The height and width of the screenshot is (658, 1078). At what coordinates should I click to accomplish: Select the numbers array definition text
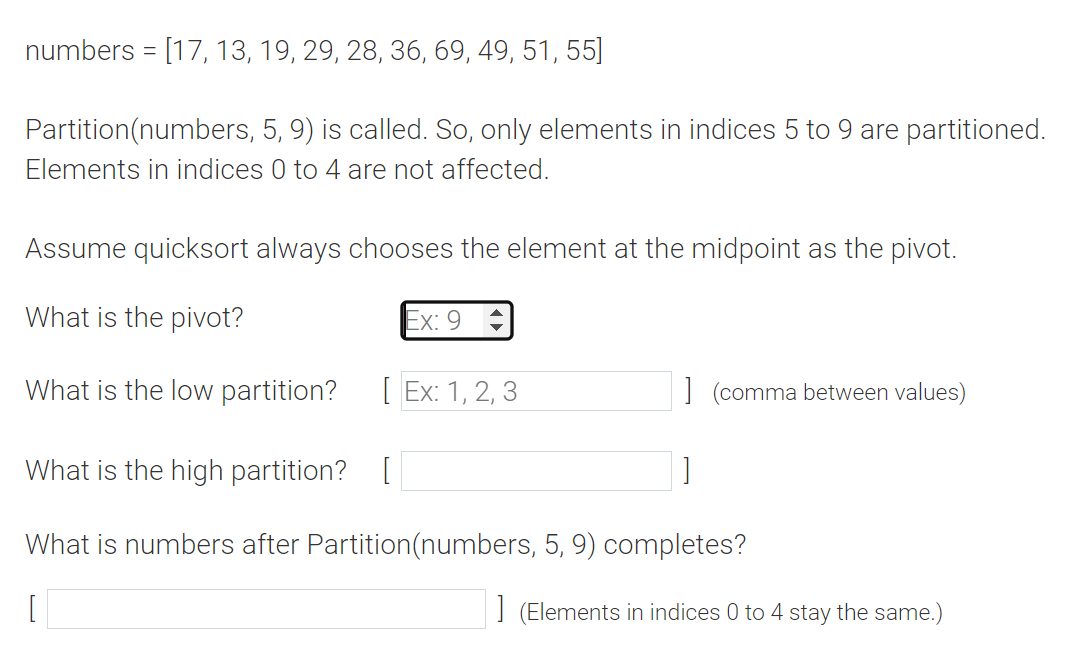pos(314,50)
